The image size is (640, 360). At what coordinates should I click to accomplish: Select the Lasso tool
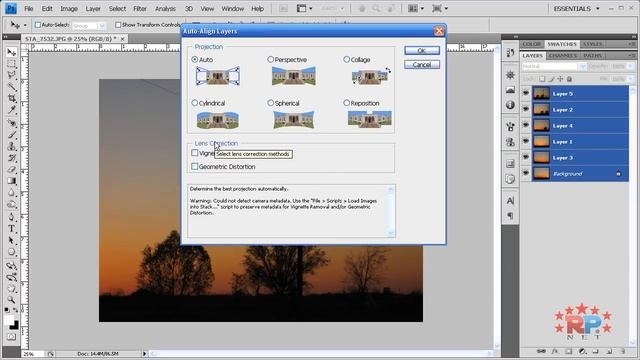click(x=11, y=75)
